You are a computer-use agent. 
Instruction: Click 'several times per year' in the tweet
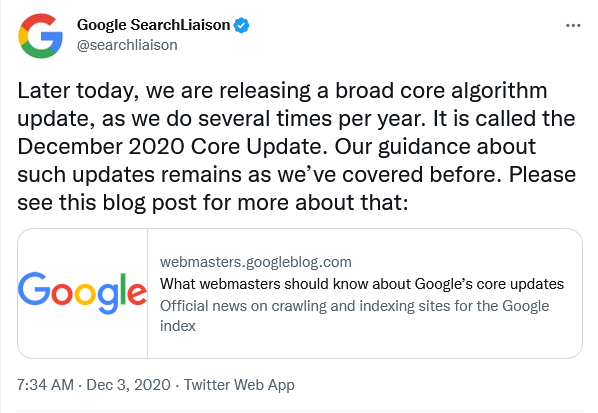coord(312,119)
